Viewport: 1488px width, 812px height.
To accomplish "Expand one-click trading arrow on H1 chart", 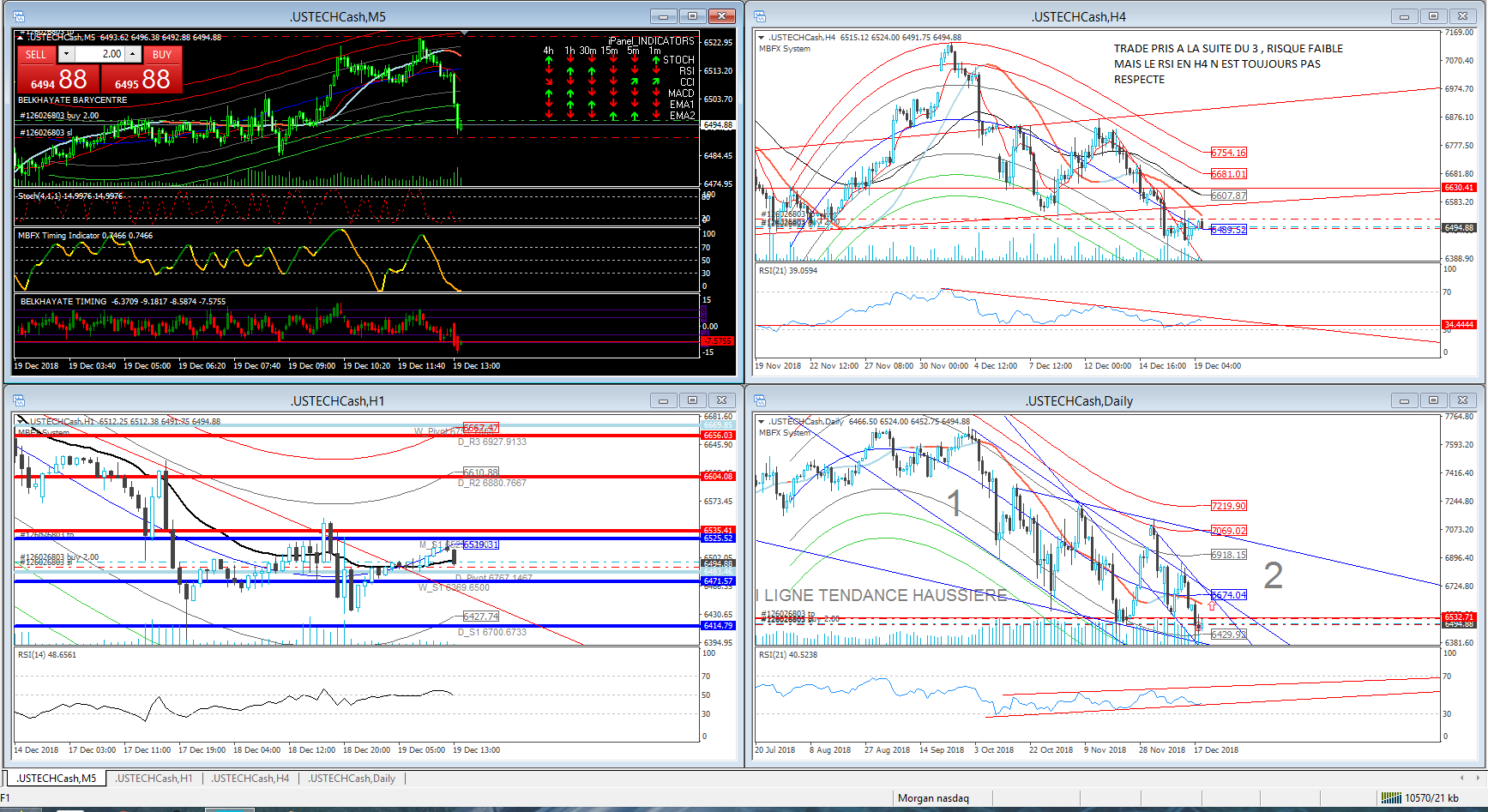I will [22, 421].
